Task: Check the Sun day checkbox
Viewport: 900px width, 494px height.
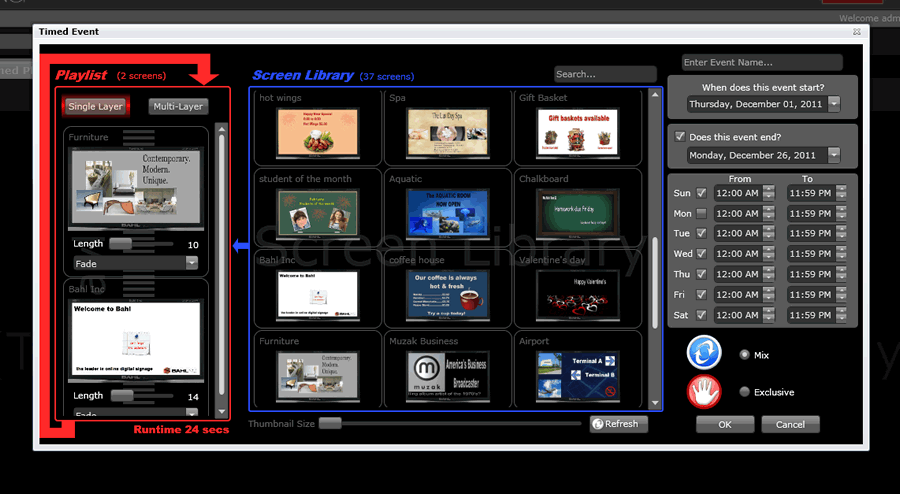Action: click(701, 193)
